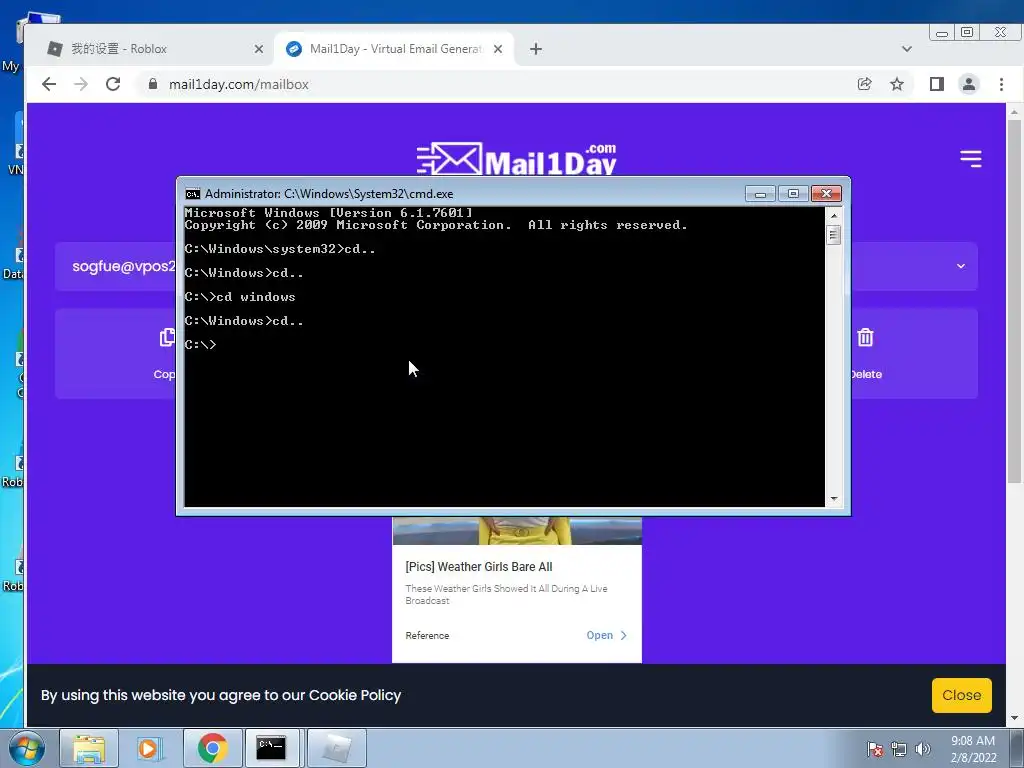Open Windows Explorer from the taskbar
The width and height of the screenshot is (1024, 768).
click(x=89, y=748)
